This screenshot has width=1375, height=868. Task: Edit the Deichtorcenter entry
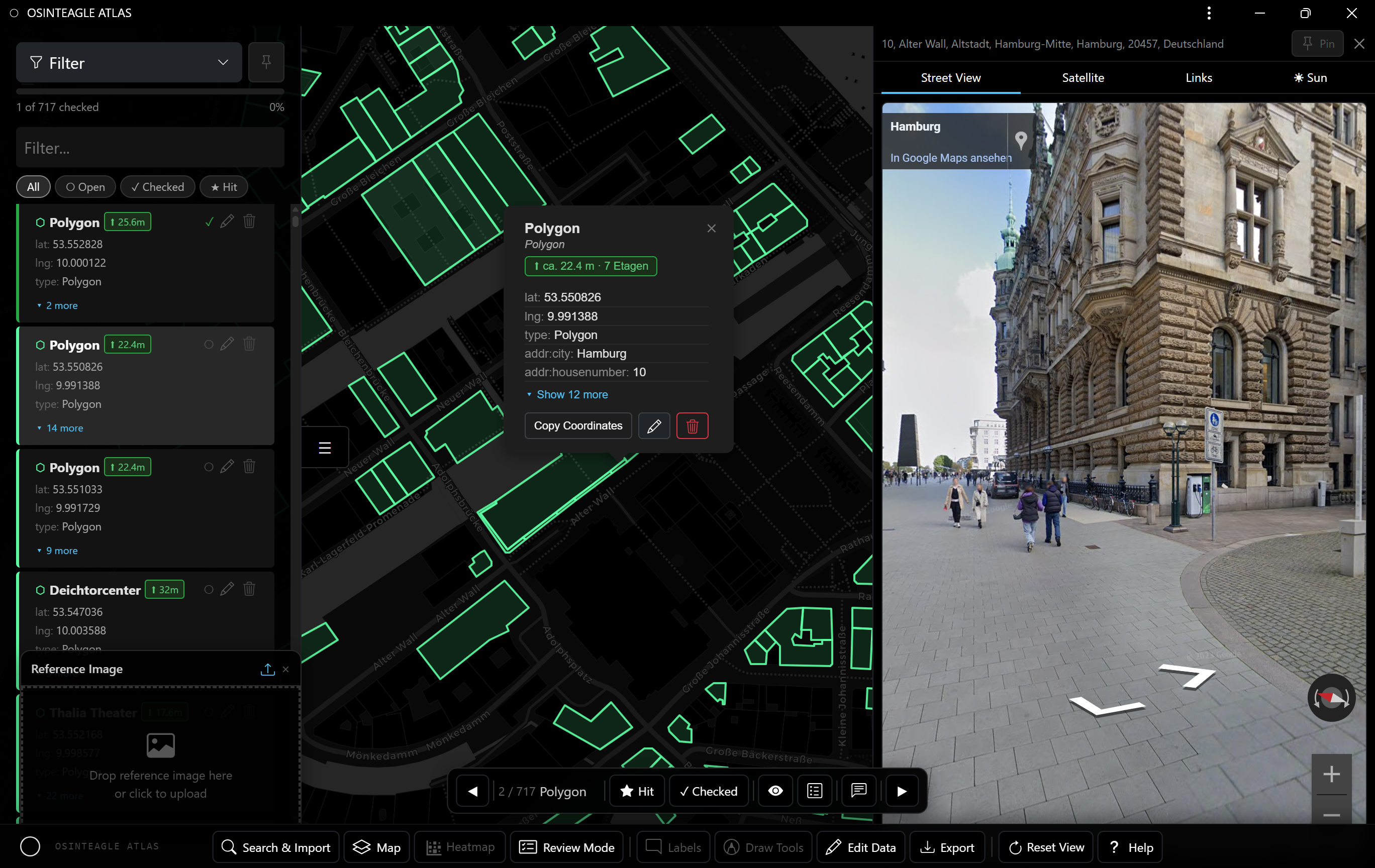[227, 590]
